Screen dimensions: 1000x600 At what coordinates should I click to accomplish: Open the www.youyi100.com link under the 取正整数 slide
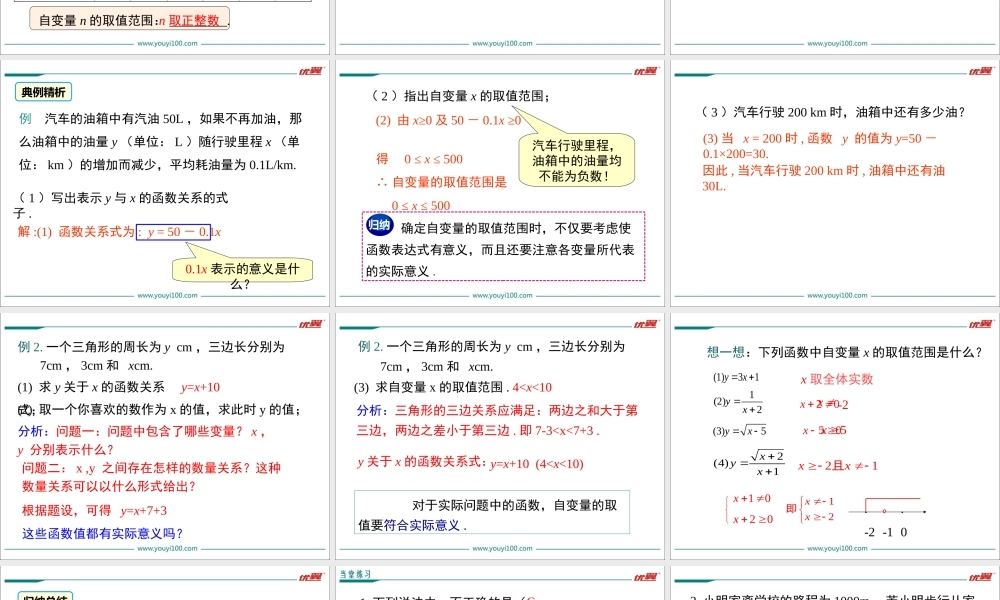pos(168,44)
